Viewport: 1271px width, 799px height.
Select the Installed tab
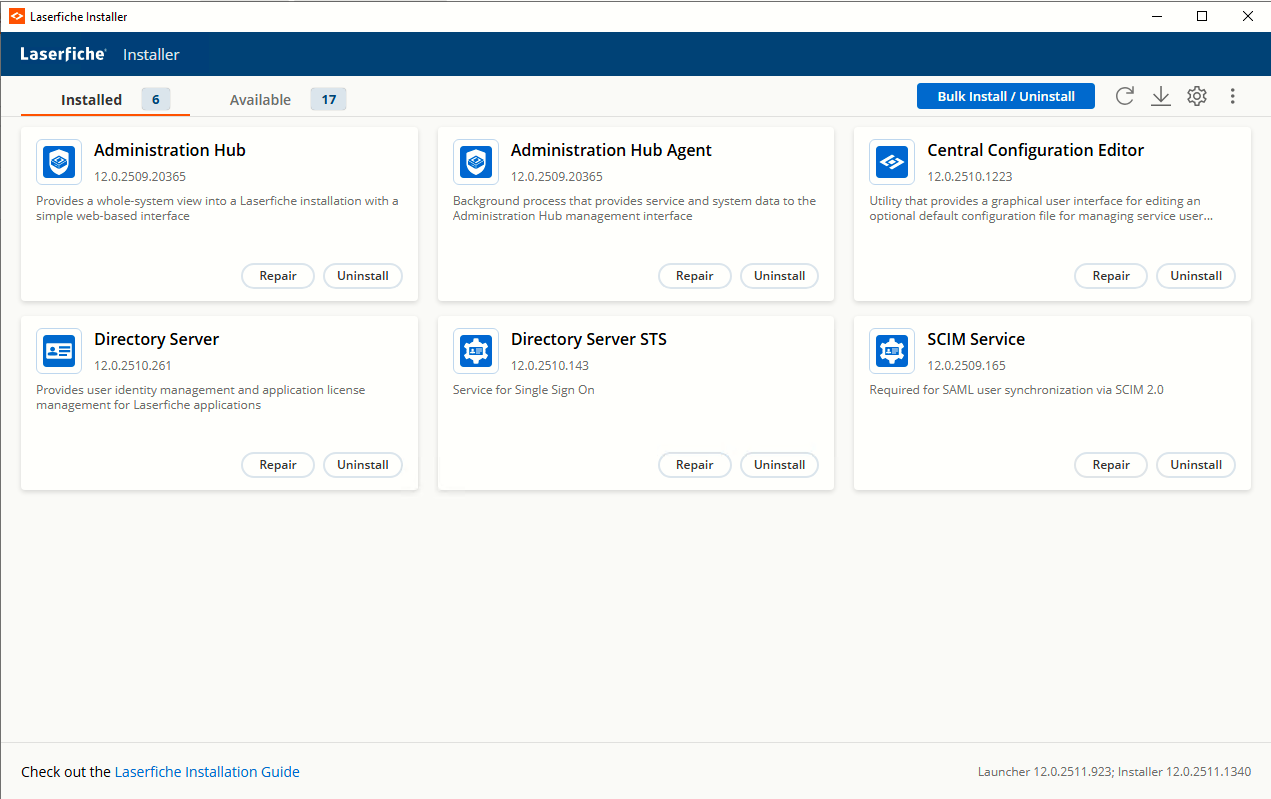(91, 100)
